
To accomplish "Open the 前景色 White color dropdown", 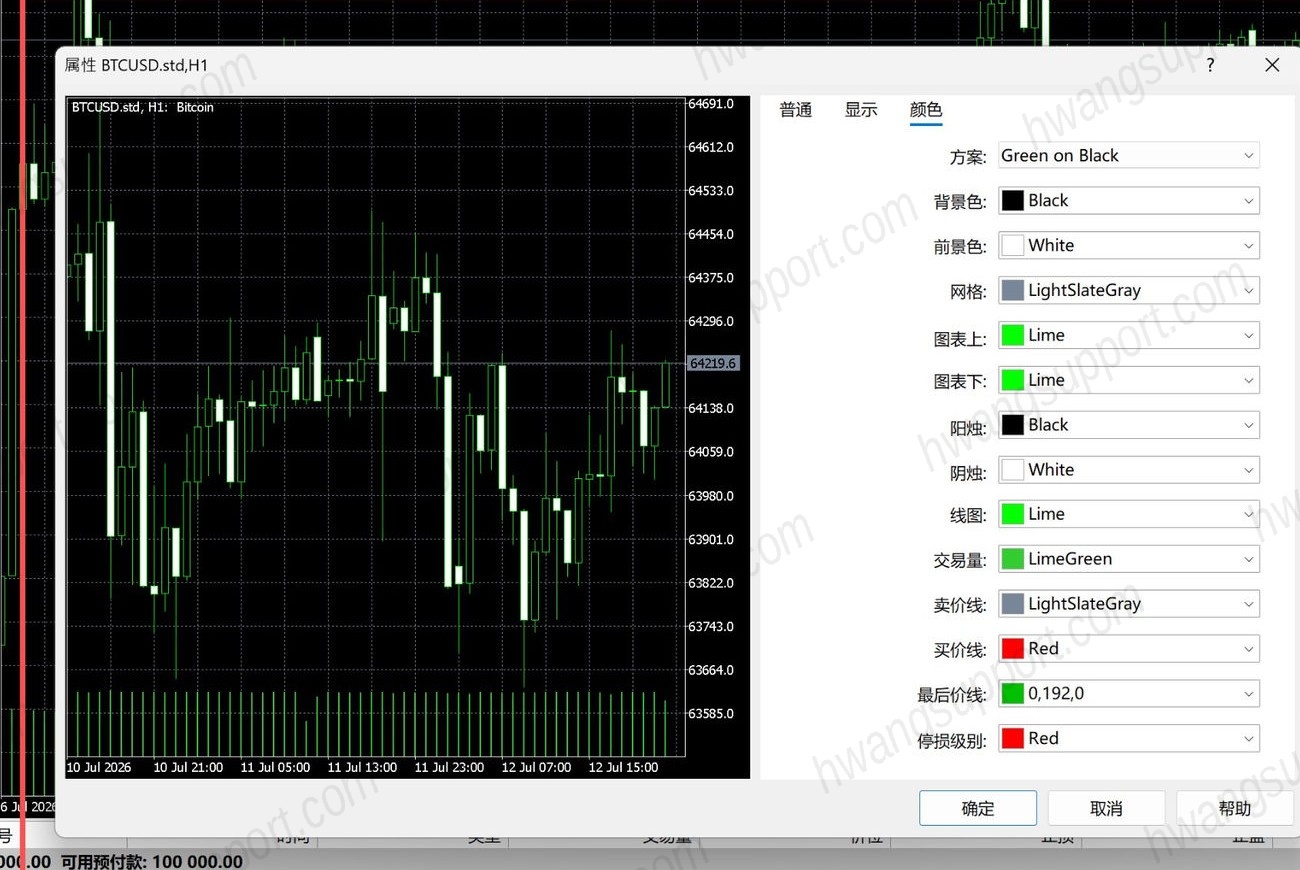I will point(1129,245).
